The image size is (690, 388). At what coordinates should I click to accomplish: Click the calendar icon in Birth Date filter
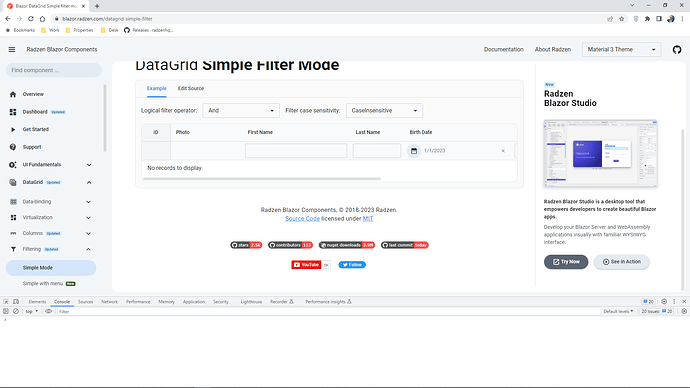coord(414,151)
